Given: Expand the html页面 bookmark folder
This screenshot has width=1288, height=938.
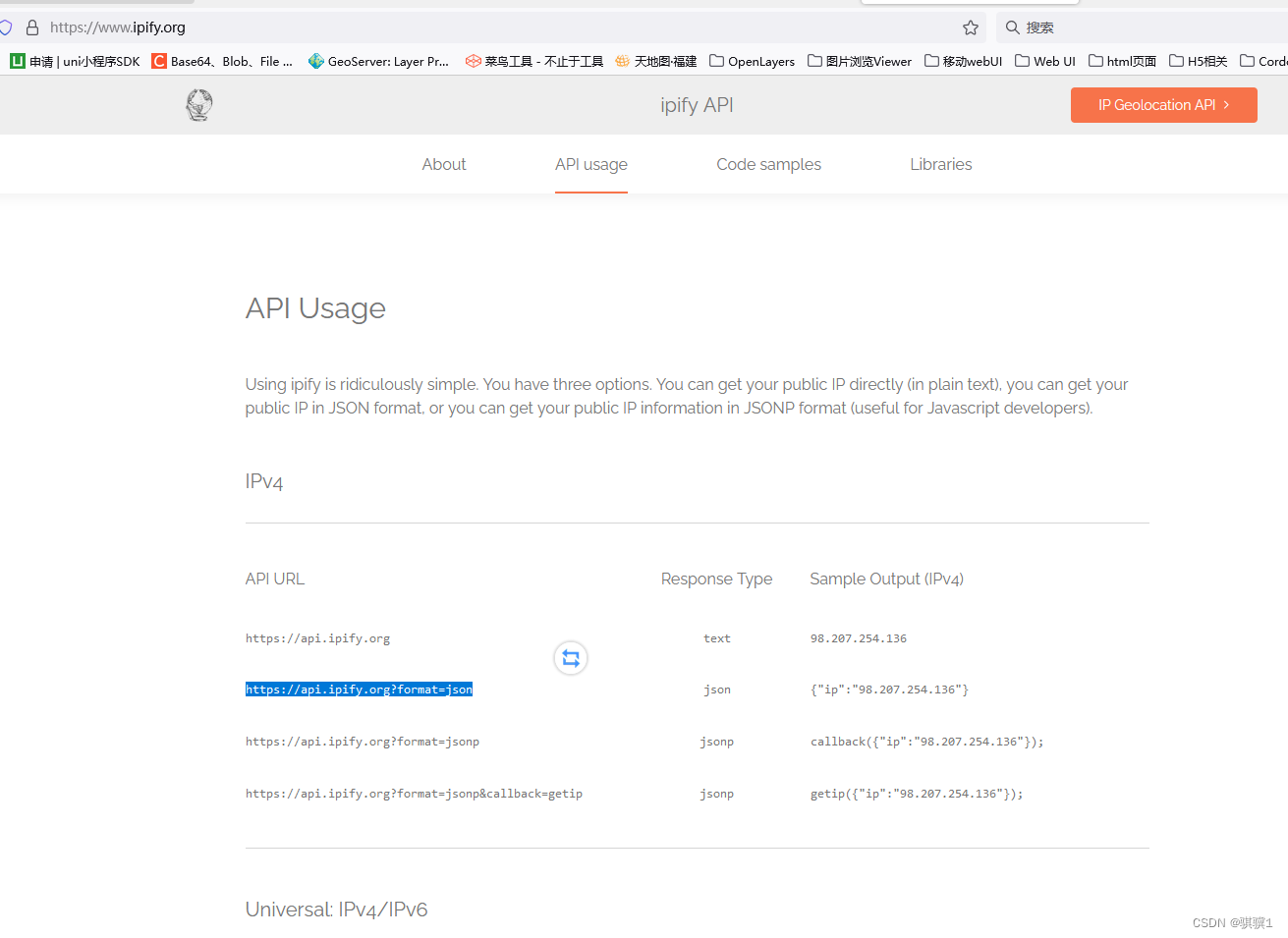Looking at the screenshot, I should [1123, 61].
